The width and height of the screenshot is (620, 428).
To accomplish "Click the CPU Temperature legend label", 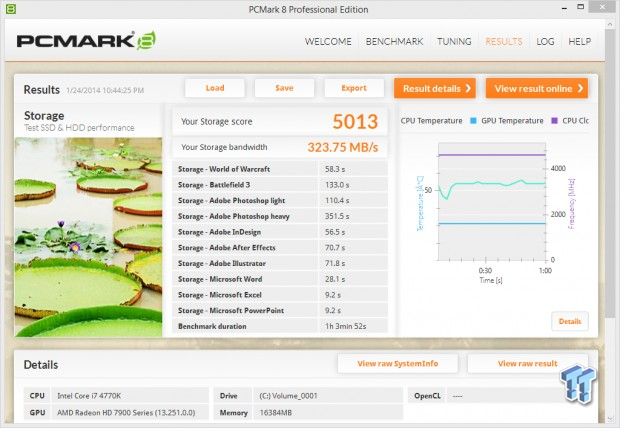I will (x=431, y=121).
